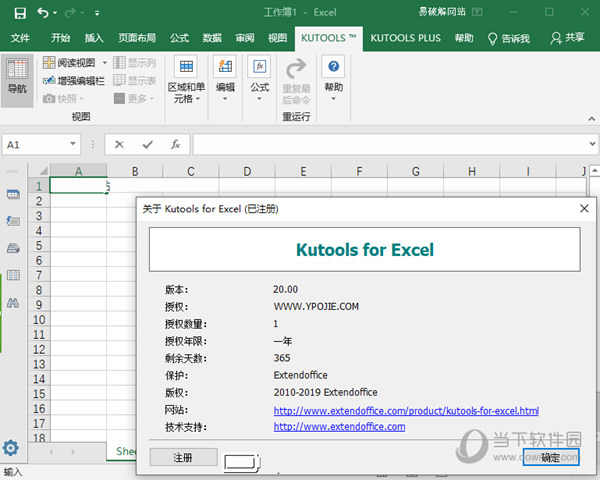Click the 注册 register button
This screenshot has height=480, width=600.
(181, 457)
